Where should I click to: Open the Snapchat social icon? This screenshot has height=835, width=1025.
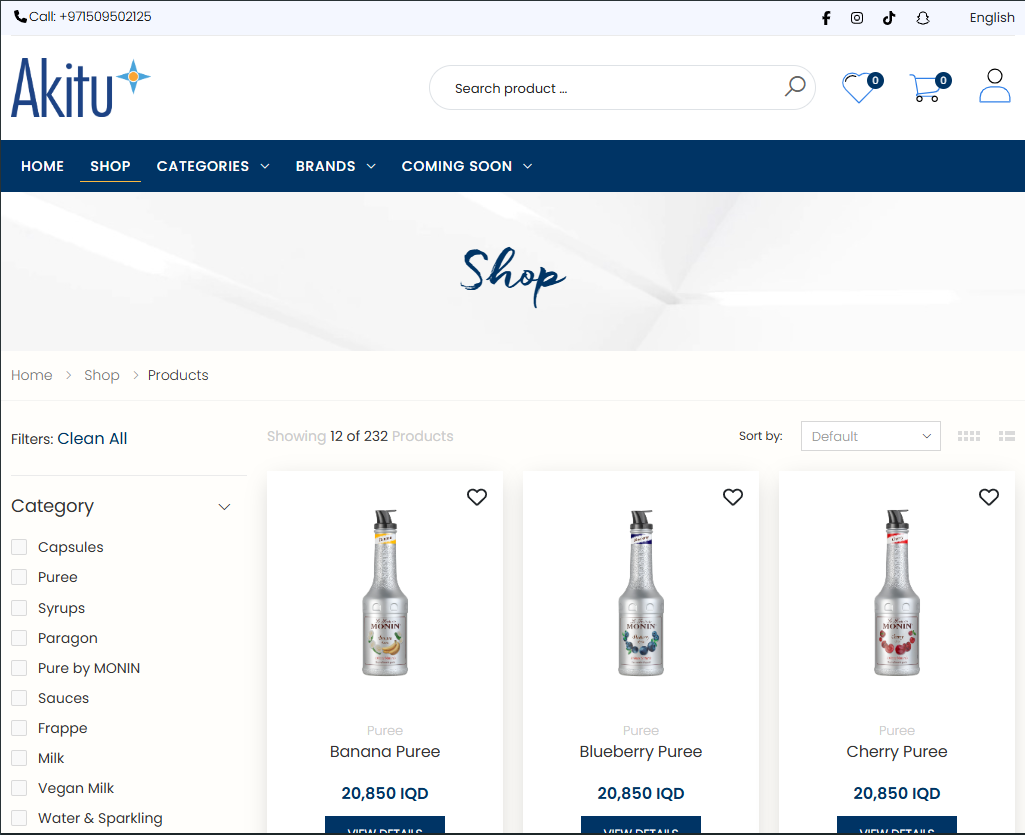(x=923, y=18)
